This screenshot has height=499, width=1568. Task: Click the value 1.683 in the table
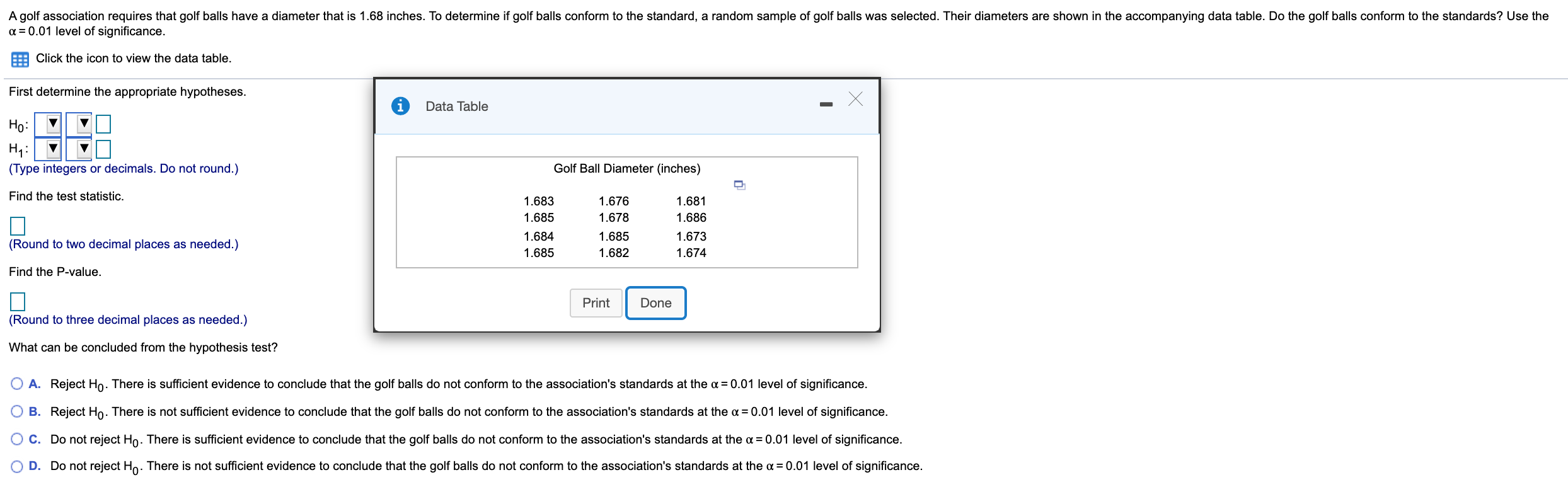coord(539,201)
